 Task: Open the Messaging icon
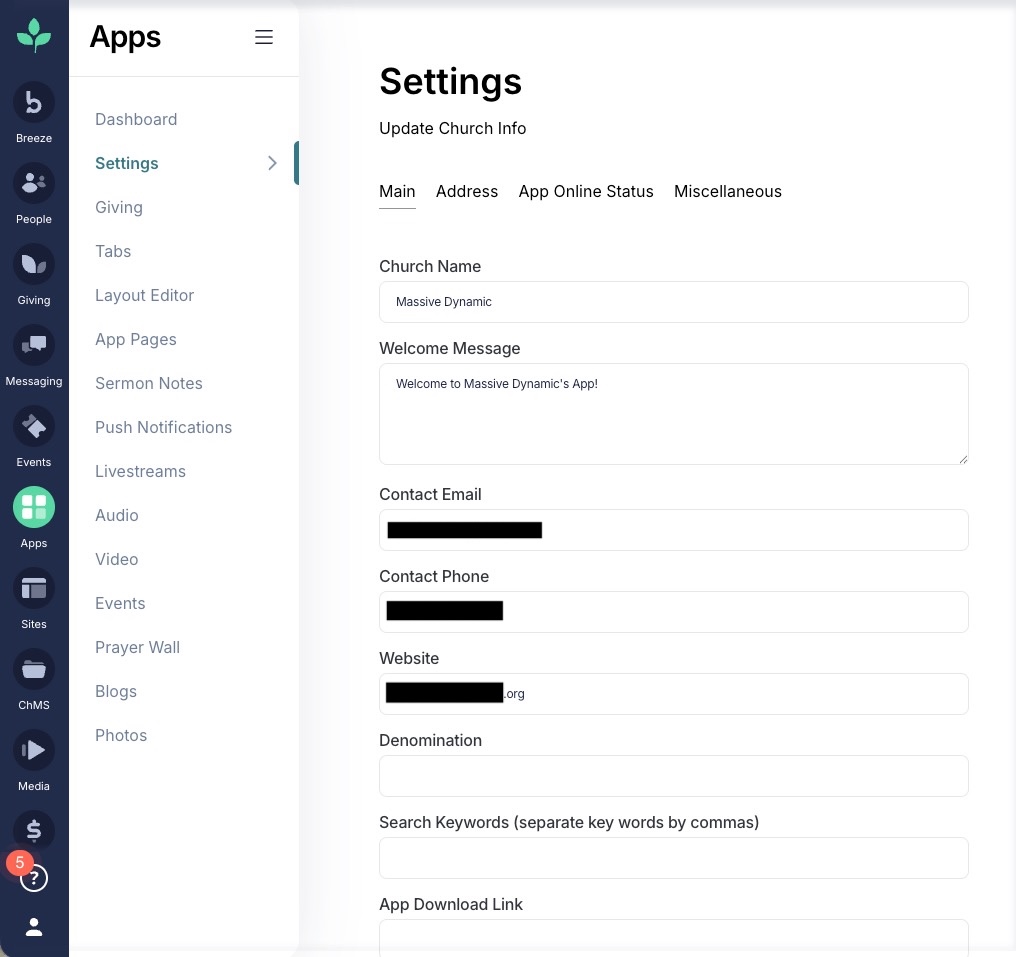(34, 346)
